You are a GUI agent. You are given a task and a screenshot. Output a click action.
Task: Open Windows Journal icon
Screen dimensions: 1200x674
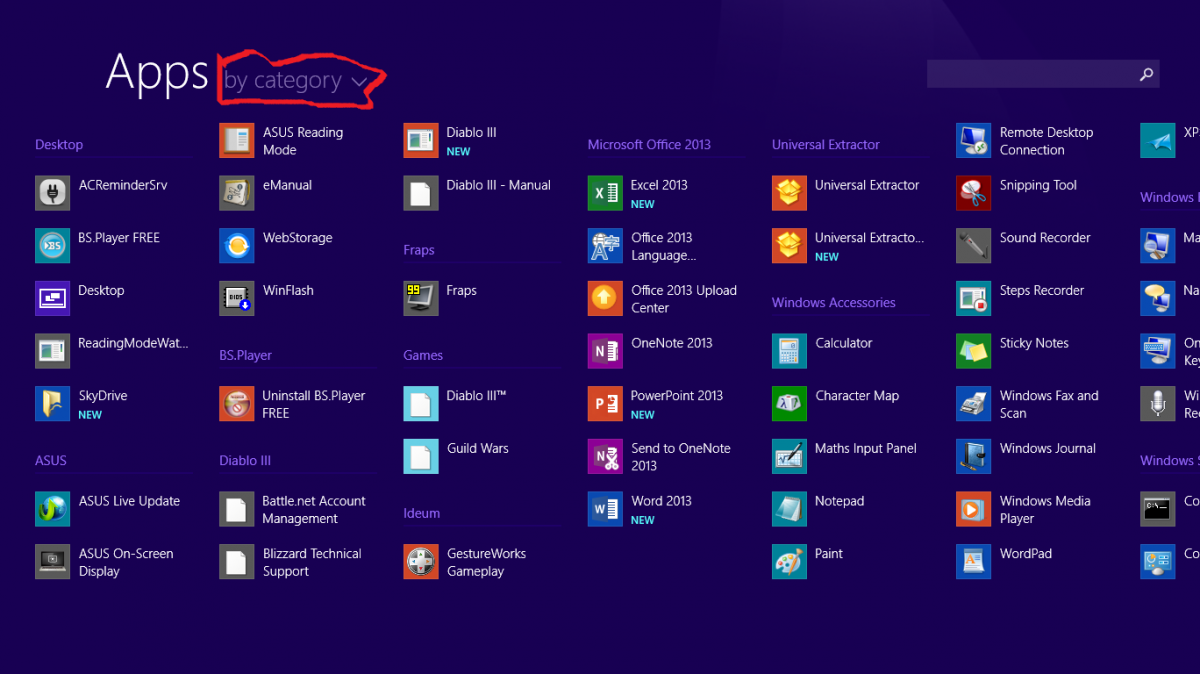(974, 456)
